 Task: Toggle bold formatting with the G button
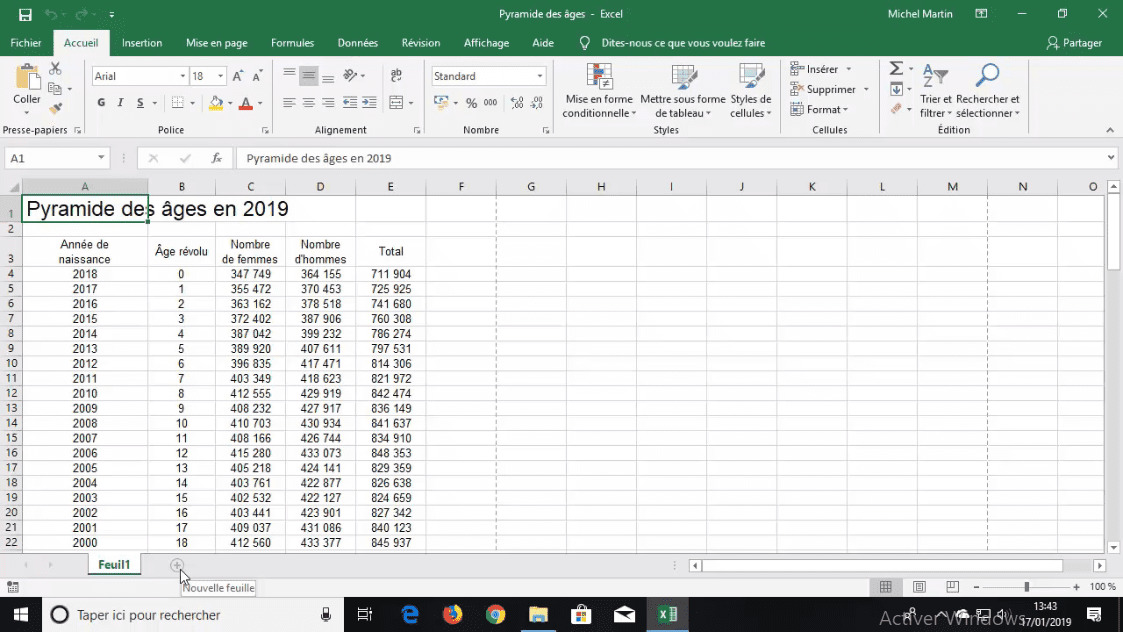(x=101, y=103)
